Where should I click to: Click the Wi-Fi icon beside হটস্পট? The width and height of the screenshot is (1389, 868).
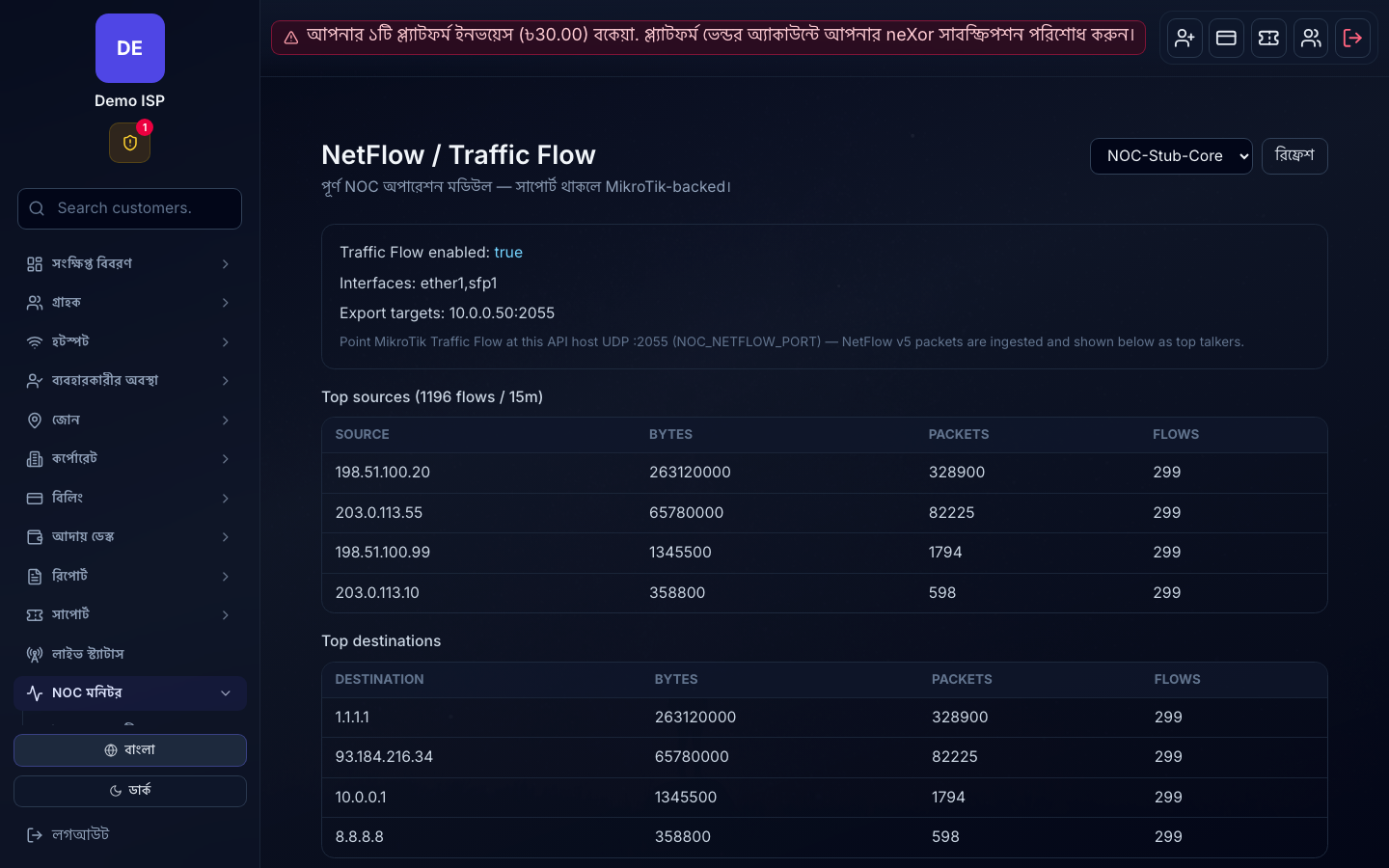[x=35, y=342]
